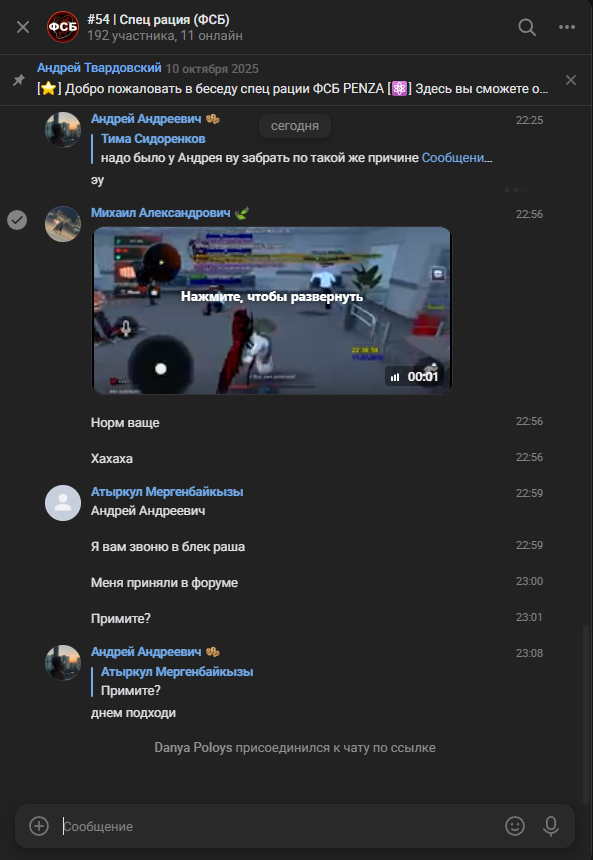Start voice message with microphone icon
593x860 pixels.
coord(551,826)
